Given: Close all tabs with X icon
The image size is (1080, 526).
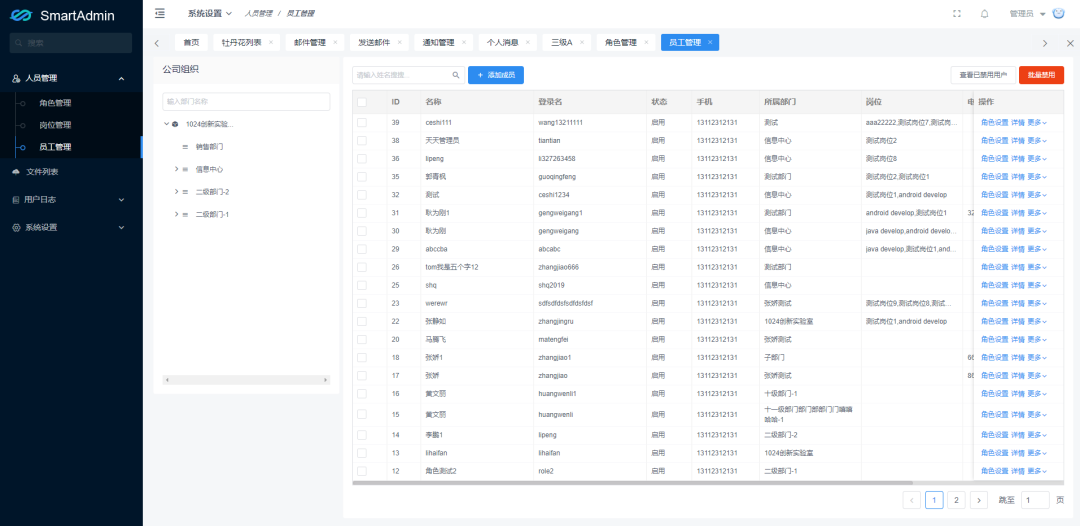Looking at the screenshot, I should pos(1070,43).
